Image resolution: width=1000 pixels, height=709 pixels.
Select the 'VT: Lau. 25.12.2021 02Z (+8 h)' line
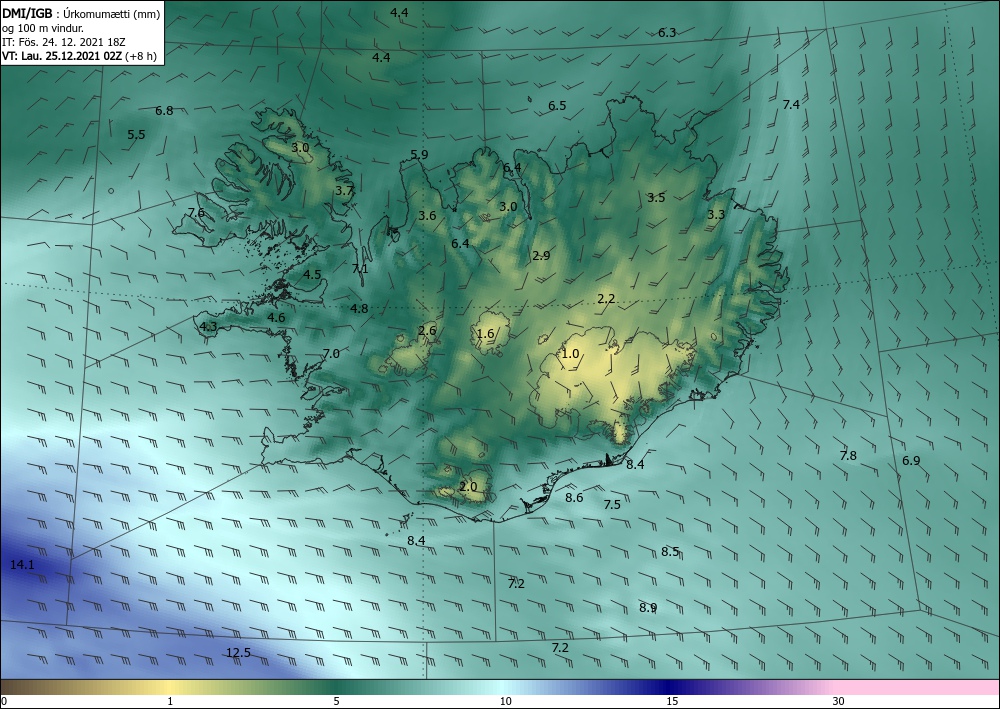point(79,56)
